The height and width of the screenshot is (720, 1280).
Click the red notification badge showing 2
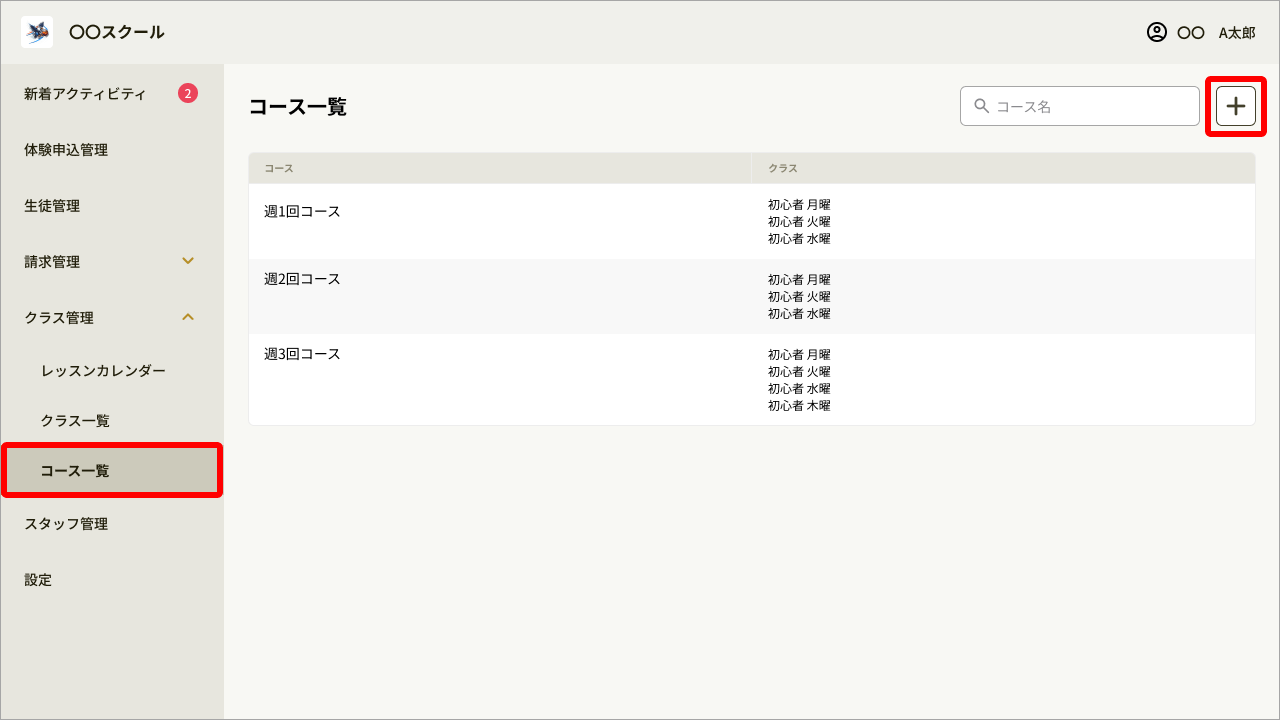click(186, 92)
